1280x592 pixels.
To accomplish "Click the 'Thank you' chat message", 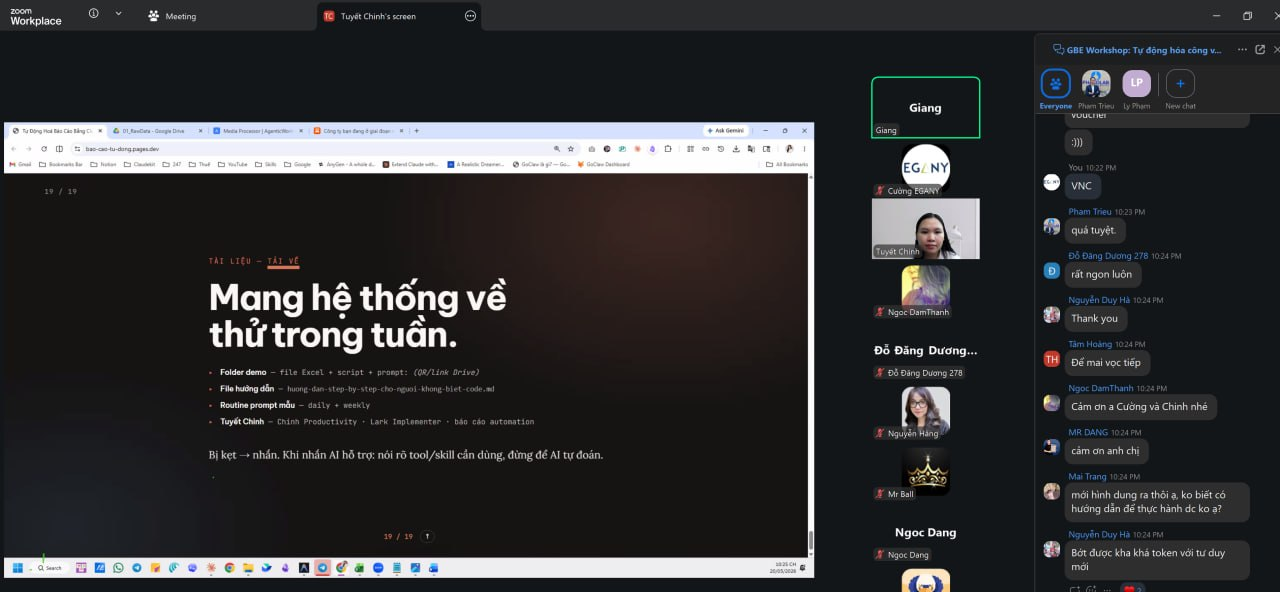I will [x=1095, y=318].
